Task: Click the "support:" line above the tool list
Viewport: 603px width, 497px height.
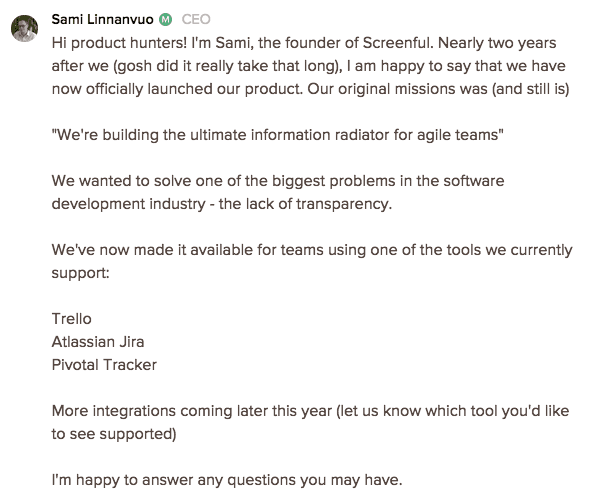Action: pos(80,274)
